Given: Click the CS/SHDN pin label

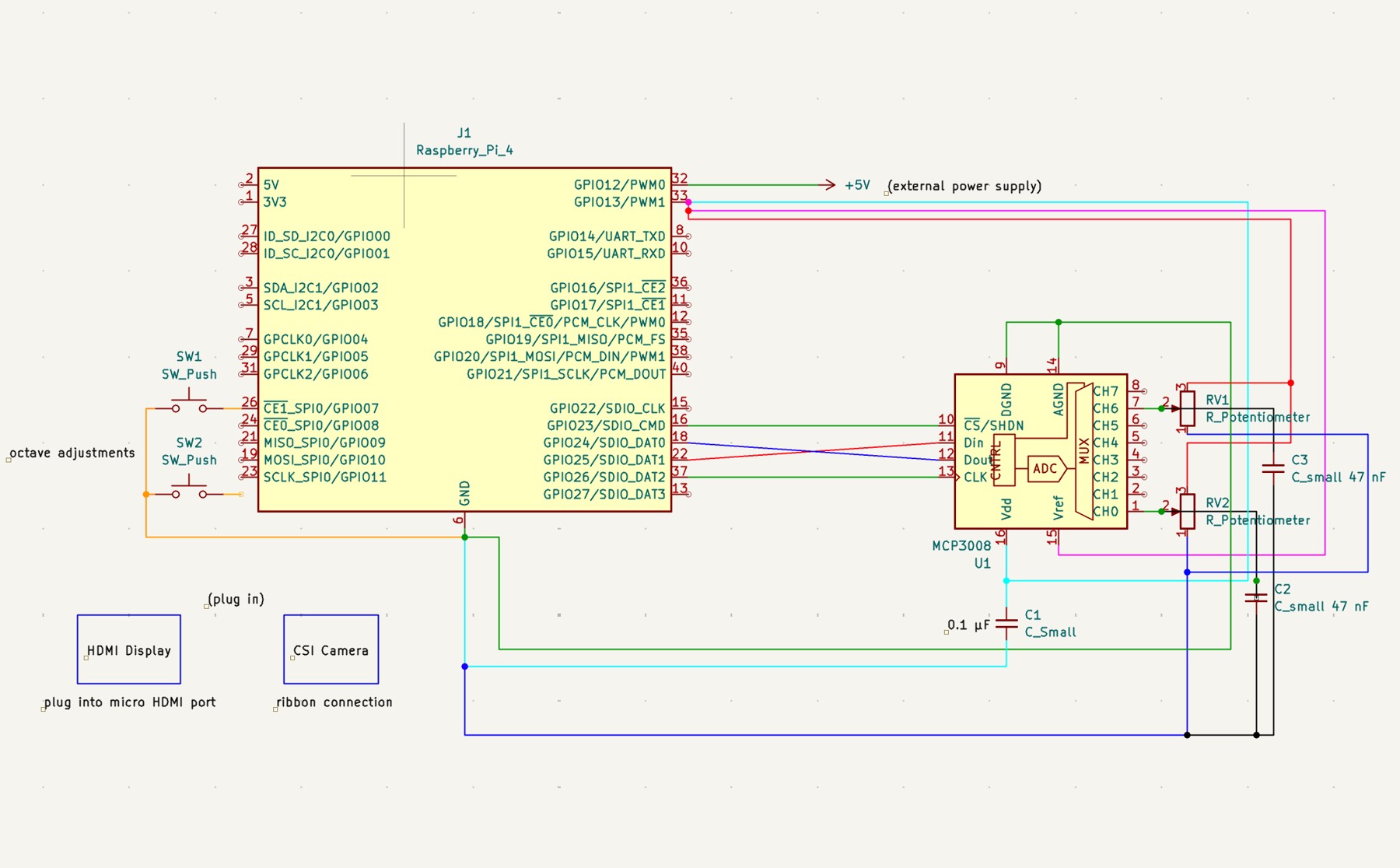Looking at the screenshot, I should [994, 425].
